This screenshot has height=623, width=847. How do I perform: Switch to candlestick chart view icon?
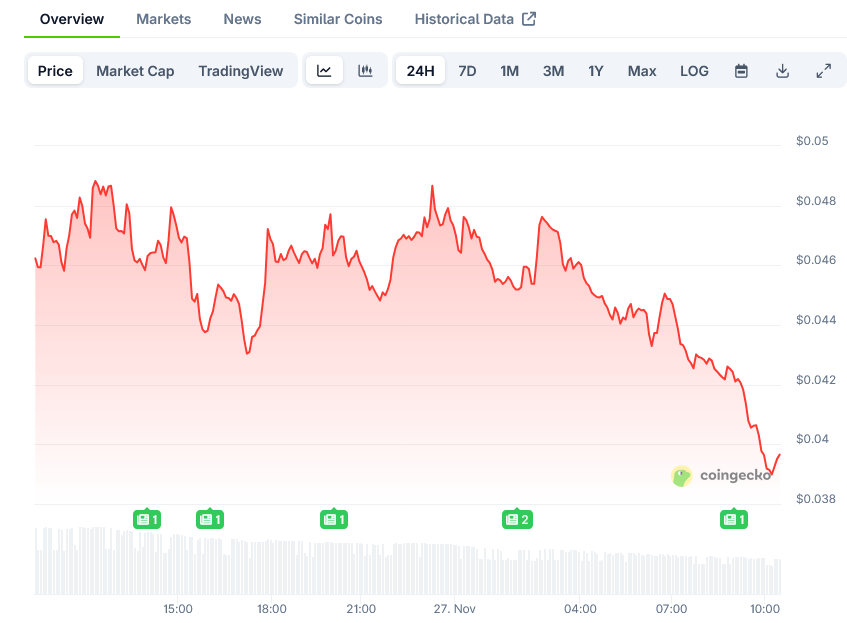click(x=365, y=71)
